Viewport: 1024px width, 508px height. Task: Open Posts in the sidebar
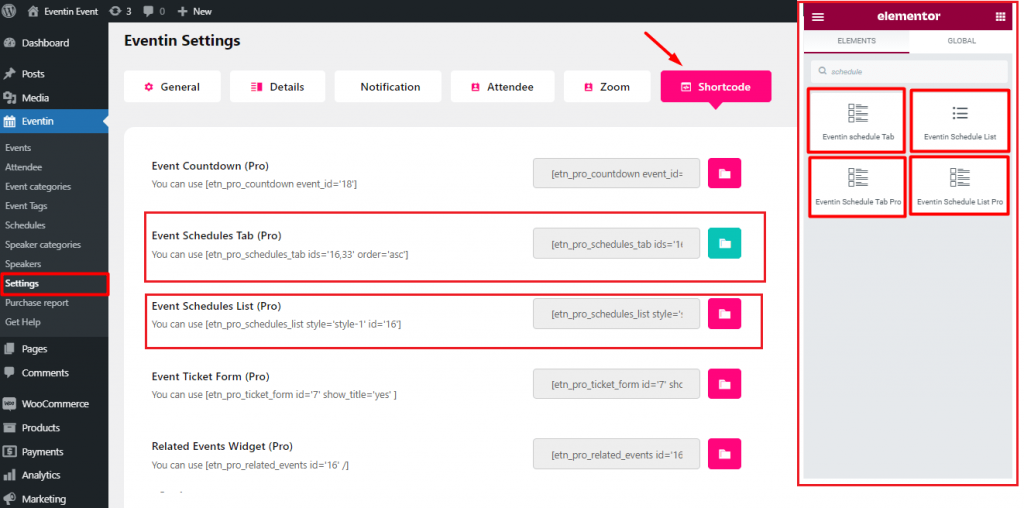(x=54, y=74)
